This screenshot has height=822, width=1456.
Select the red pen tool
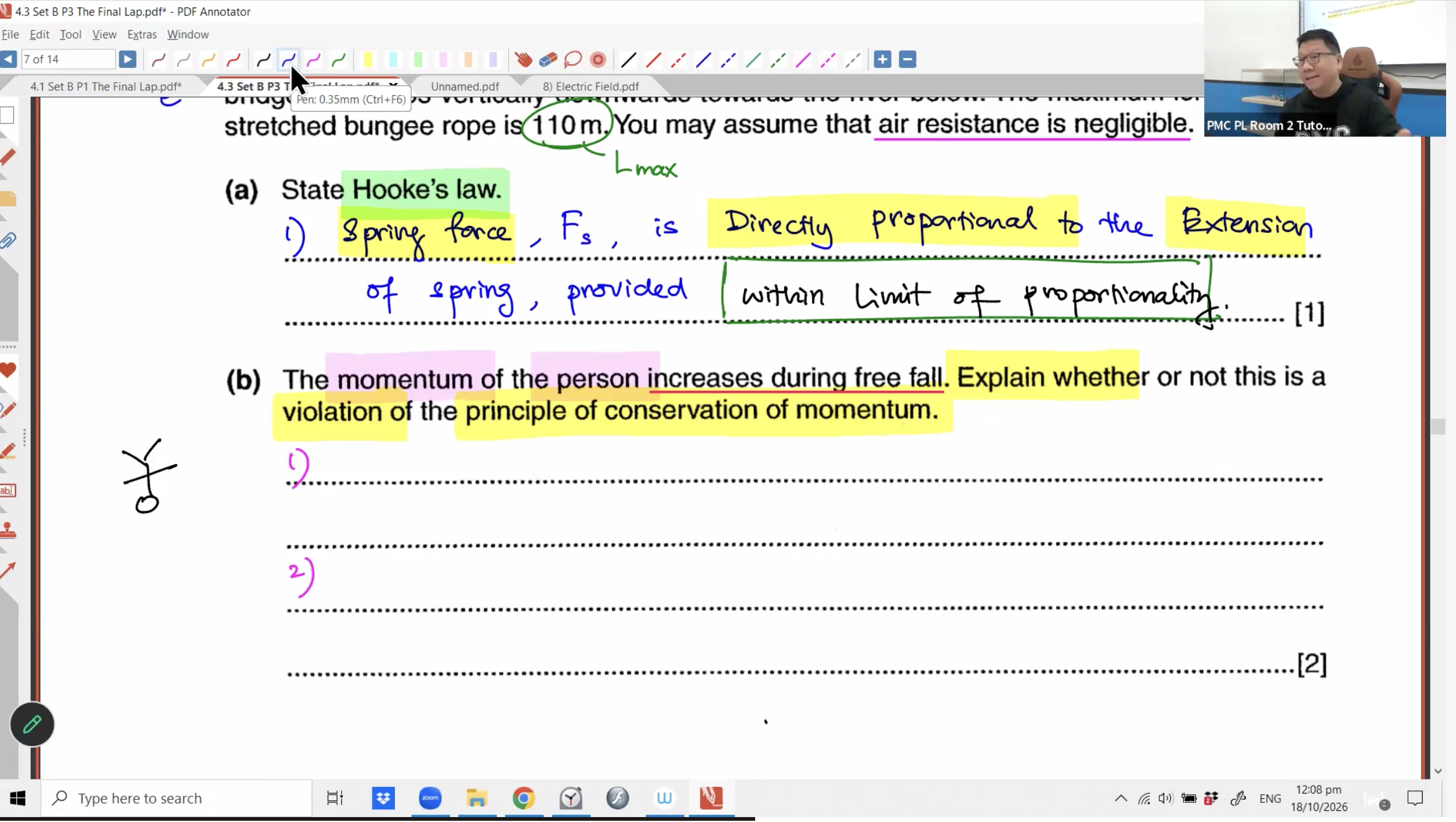click(233, 60)
